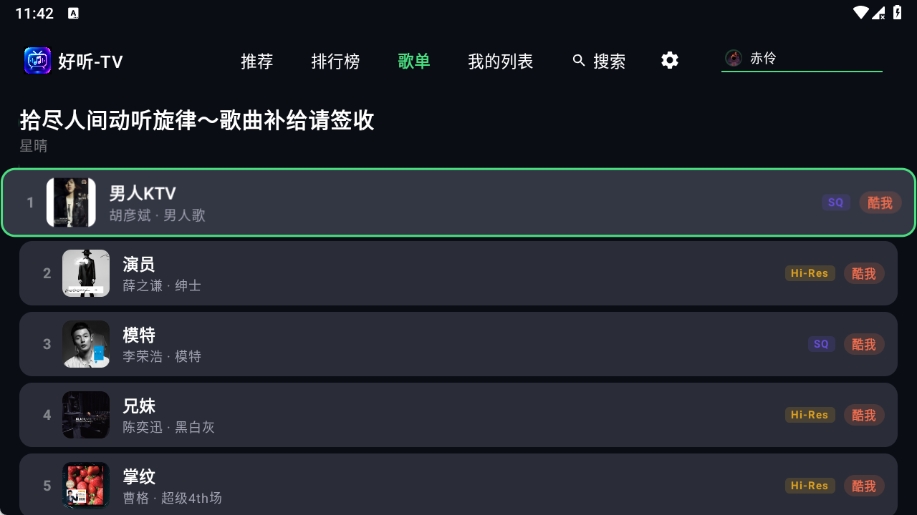Open the 男人KTV album cover thumbnail
Screen dimensions: 917x515
pyautogui.click(x=71, y=202)
